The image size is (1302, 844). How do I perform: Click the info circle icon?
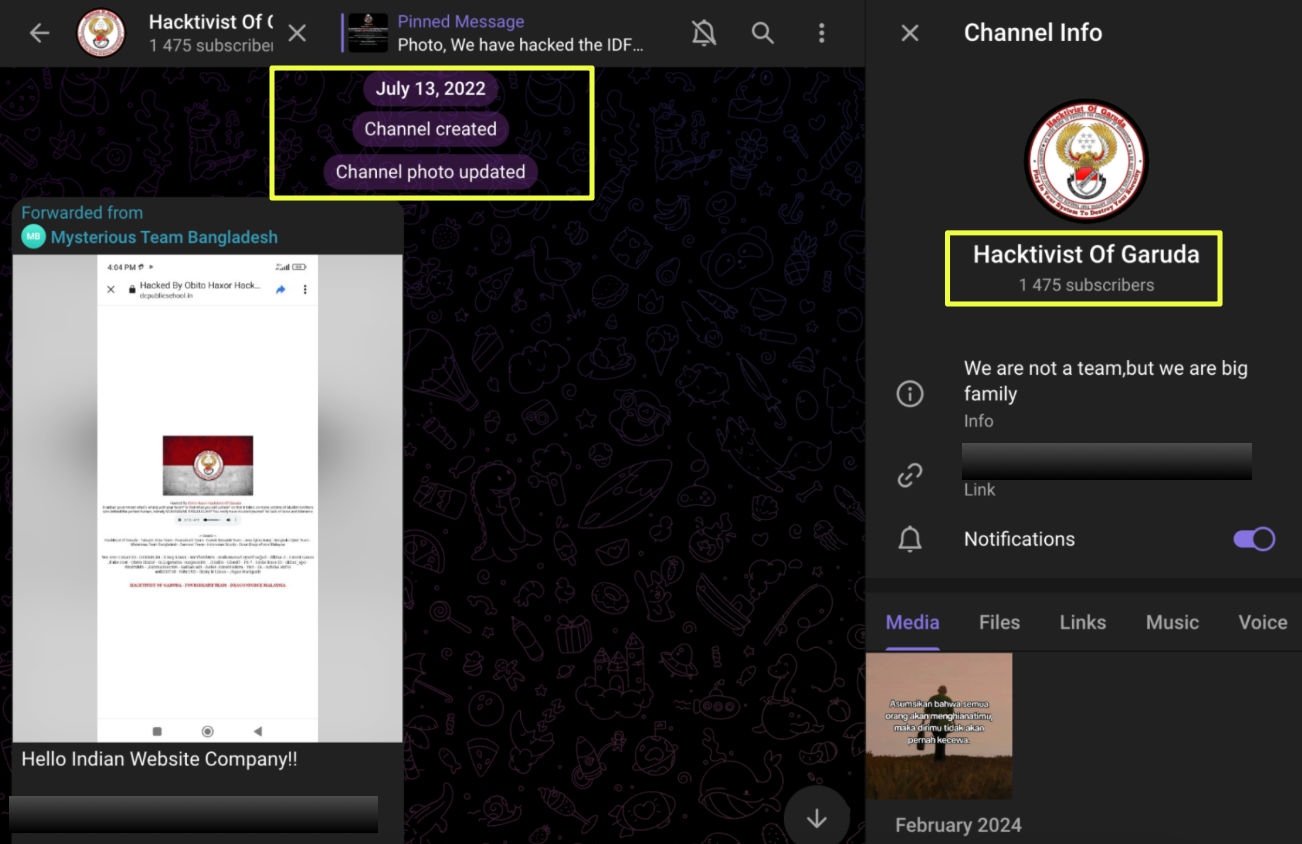point(909,394)
